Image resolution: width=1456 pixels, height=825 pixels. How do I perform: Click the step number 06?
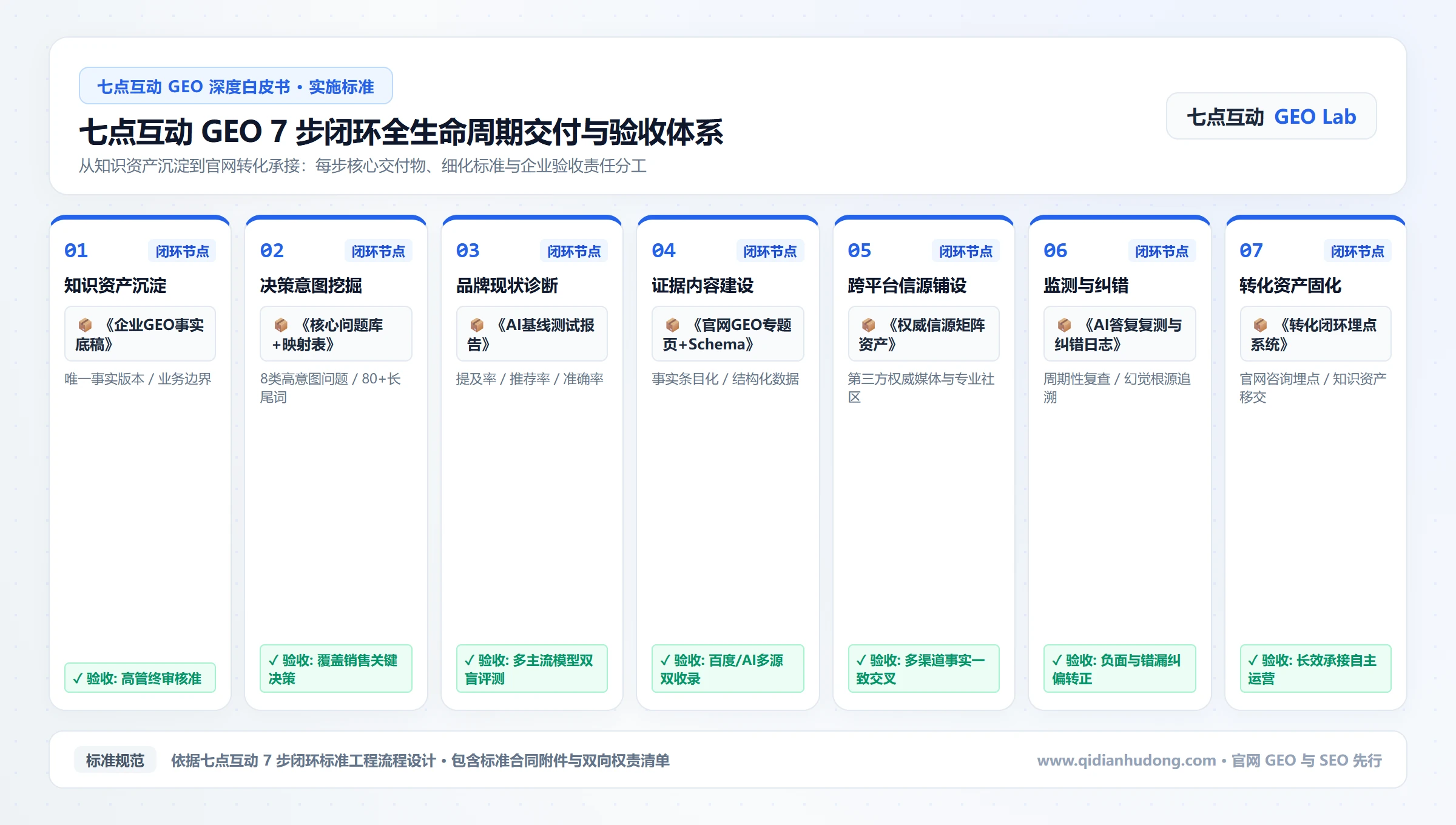[1056, 251]
